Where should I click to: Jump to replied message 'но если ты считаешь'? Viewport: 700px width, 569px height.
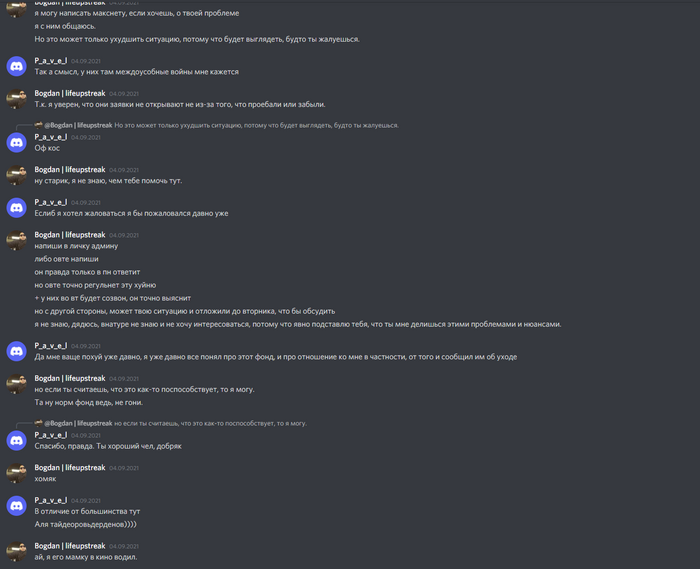[210, 424]
